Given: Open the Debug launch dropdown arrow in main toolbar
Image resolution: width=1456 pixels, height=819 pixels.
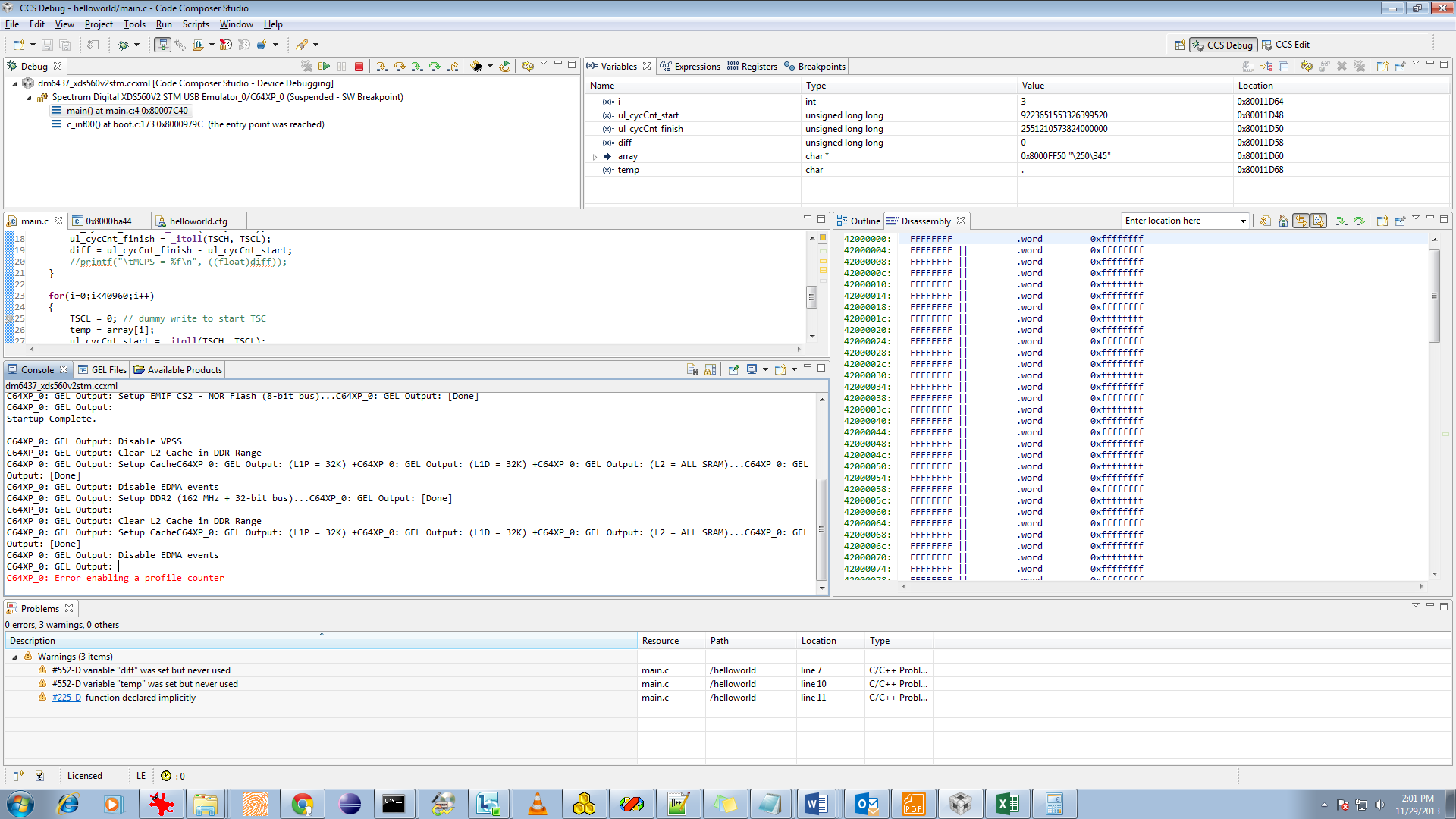Looking at the screenshot, I should [x=137, y=45].
